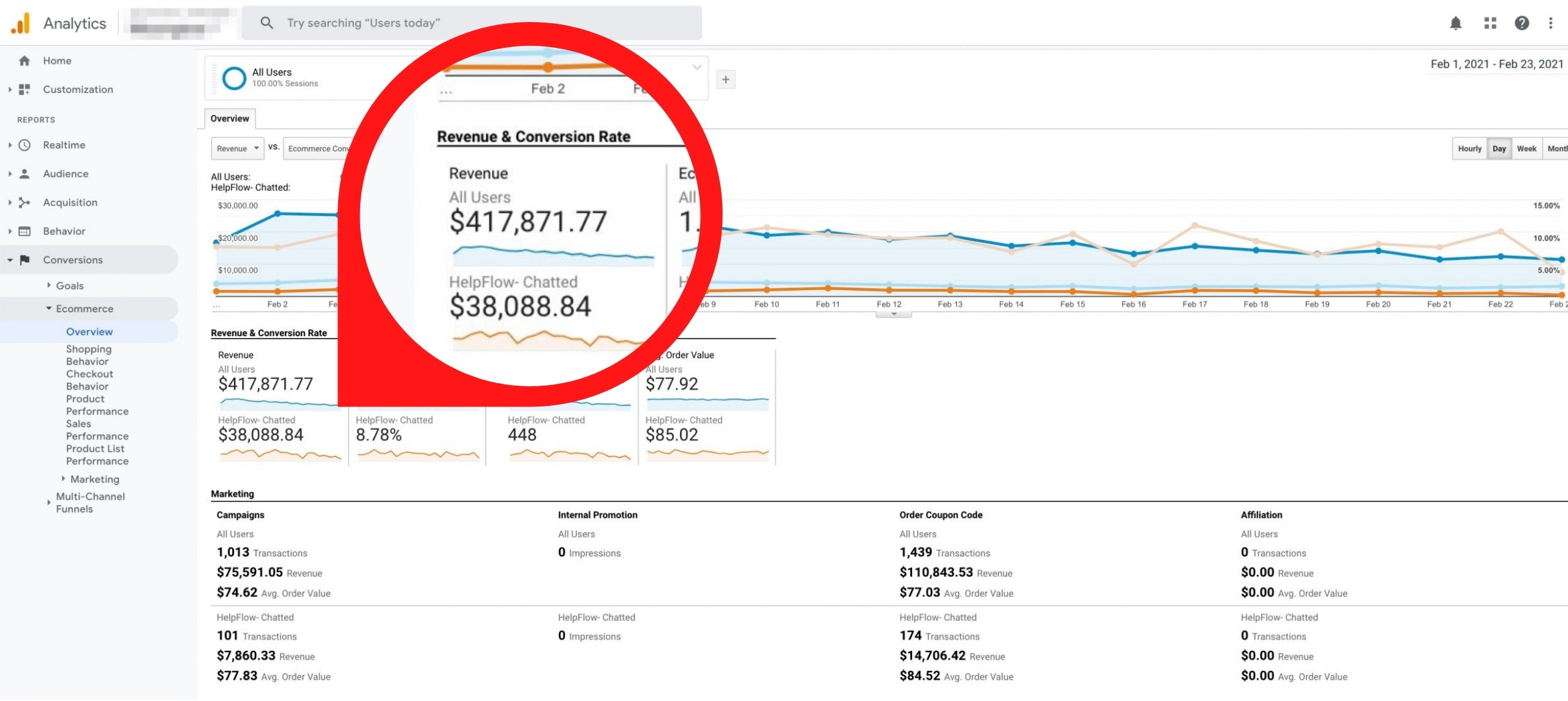Click the Customization dashboard icon

click(24, 89)
